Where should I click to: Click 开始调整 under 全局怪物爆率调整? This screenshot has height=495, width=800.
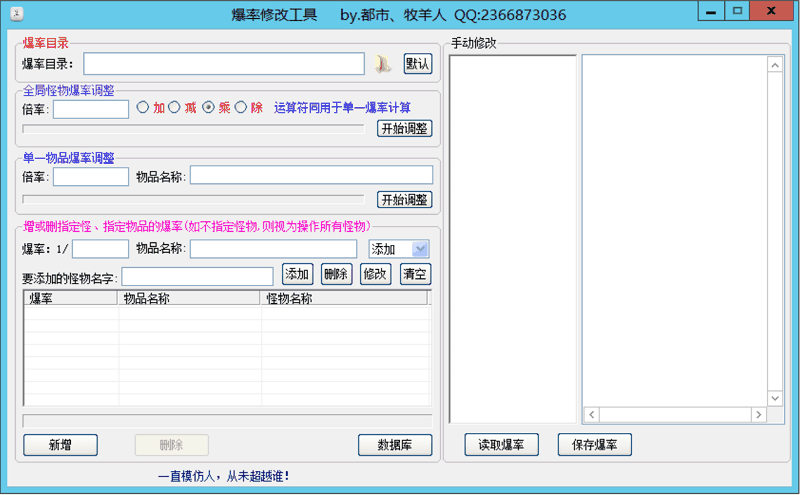pyautogui.click(x=404, y=128)
